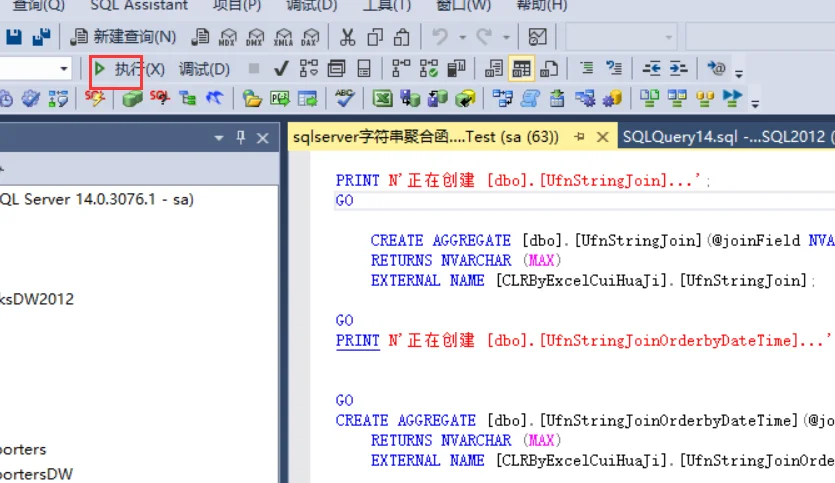The image size is (835, 483).
Task: Open the SQL Assistant menu
Action: point(139,5)
